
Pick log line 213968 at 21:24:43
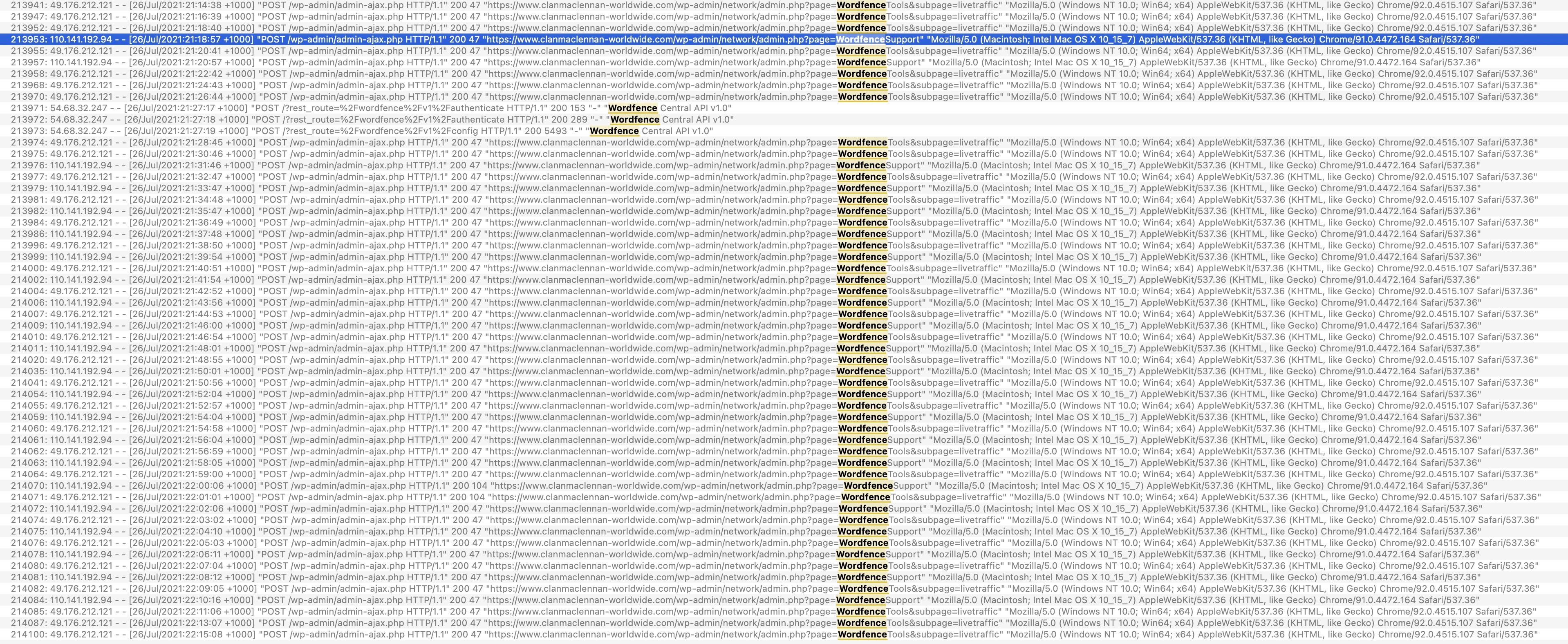784,85
